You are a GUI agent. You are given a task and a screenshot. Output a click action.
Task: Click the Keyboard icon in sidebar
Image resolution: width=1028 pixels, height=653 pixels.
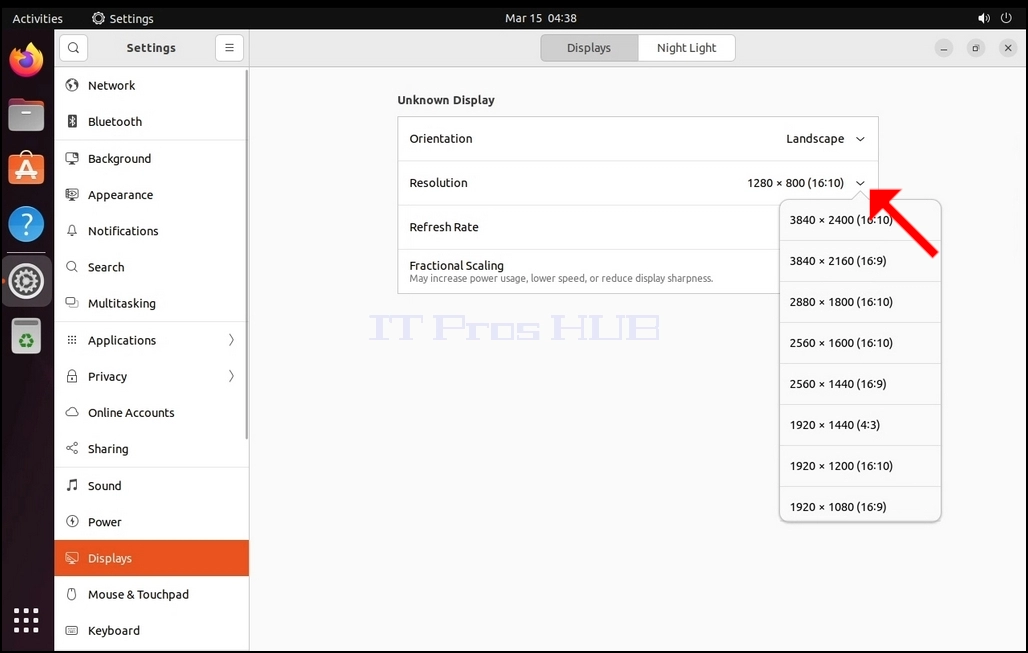(72, 630)
